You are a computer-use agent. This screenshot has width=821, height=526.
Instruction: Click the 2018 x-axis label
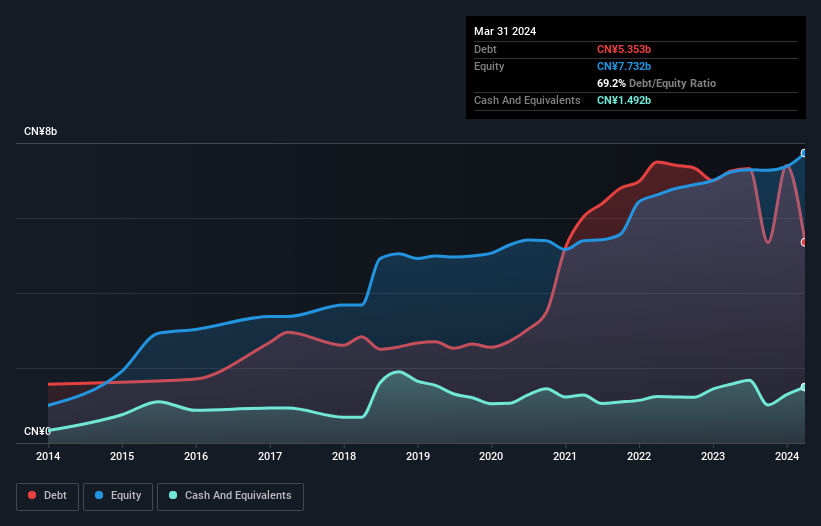coord(344,456)
